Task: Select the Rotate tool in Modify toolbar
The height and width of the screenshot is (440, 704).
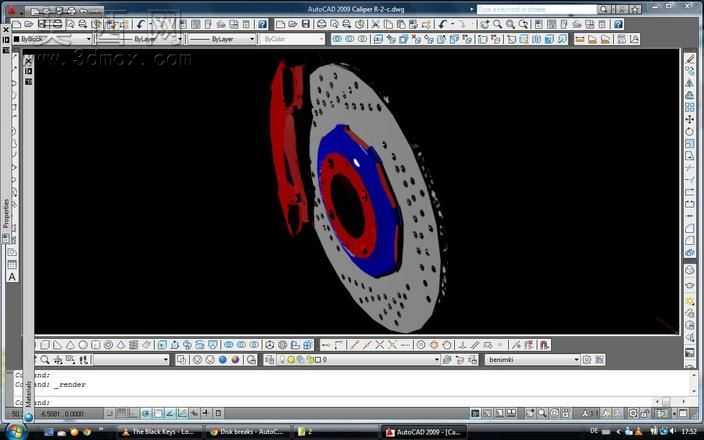Action: coord(690,132)
